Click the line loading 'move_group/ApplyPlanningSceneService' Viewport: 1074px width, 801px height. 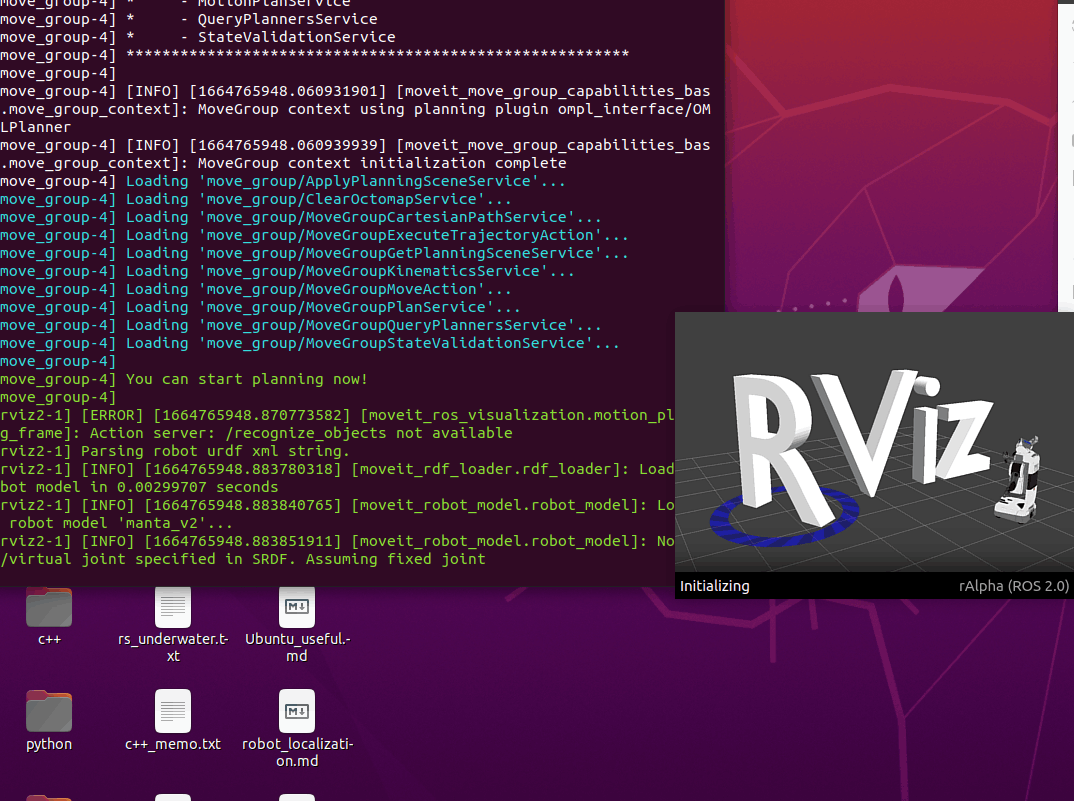tap(282, 182)
